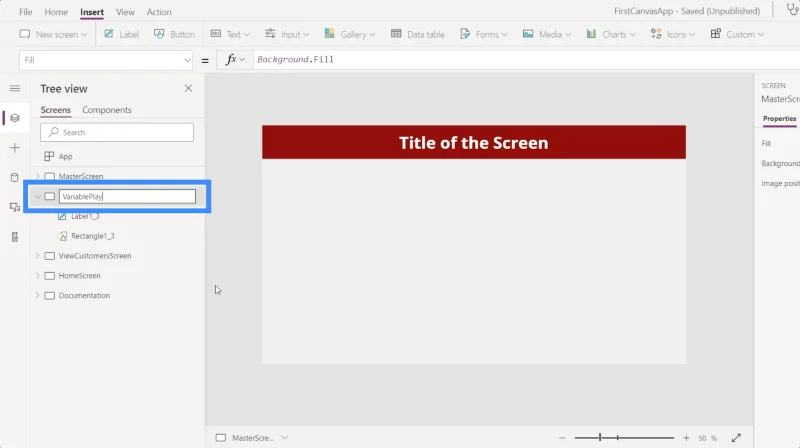This screenshot has width=800, height=448.
Task: Click into the formula bar text
Action: (x=295, y=60)
